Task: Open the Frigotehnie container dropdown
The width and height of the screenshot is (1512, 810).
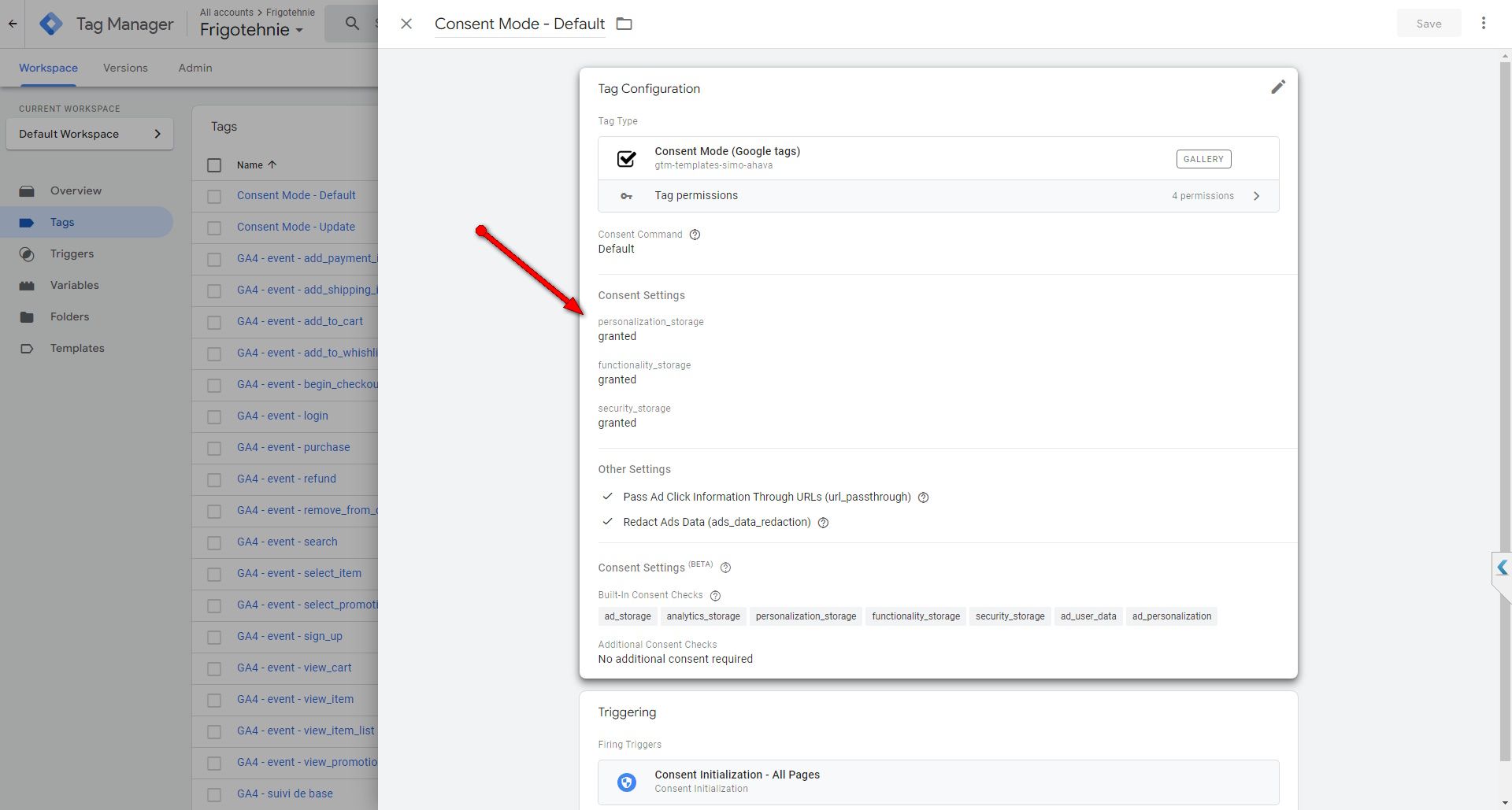Action: [x=251, y=30]
